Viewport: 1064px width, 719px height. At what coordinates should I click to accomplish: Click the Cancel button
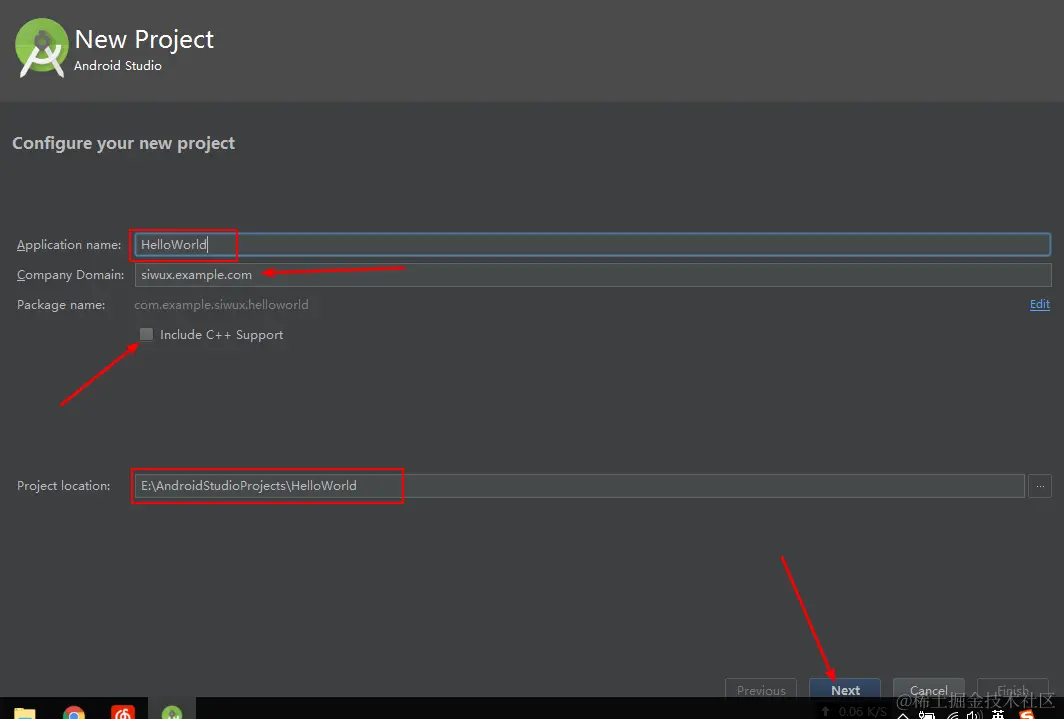click(928, 689)
